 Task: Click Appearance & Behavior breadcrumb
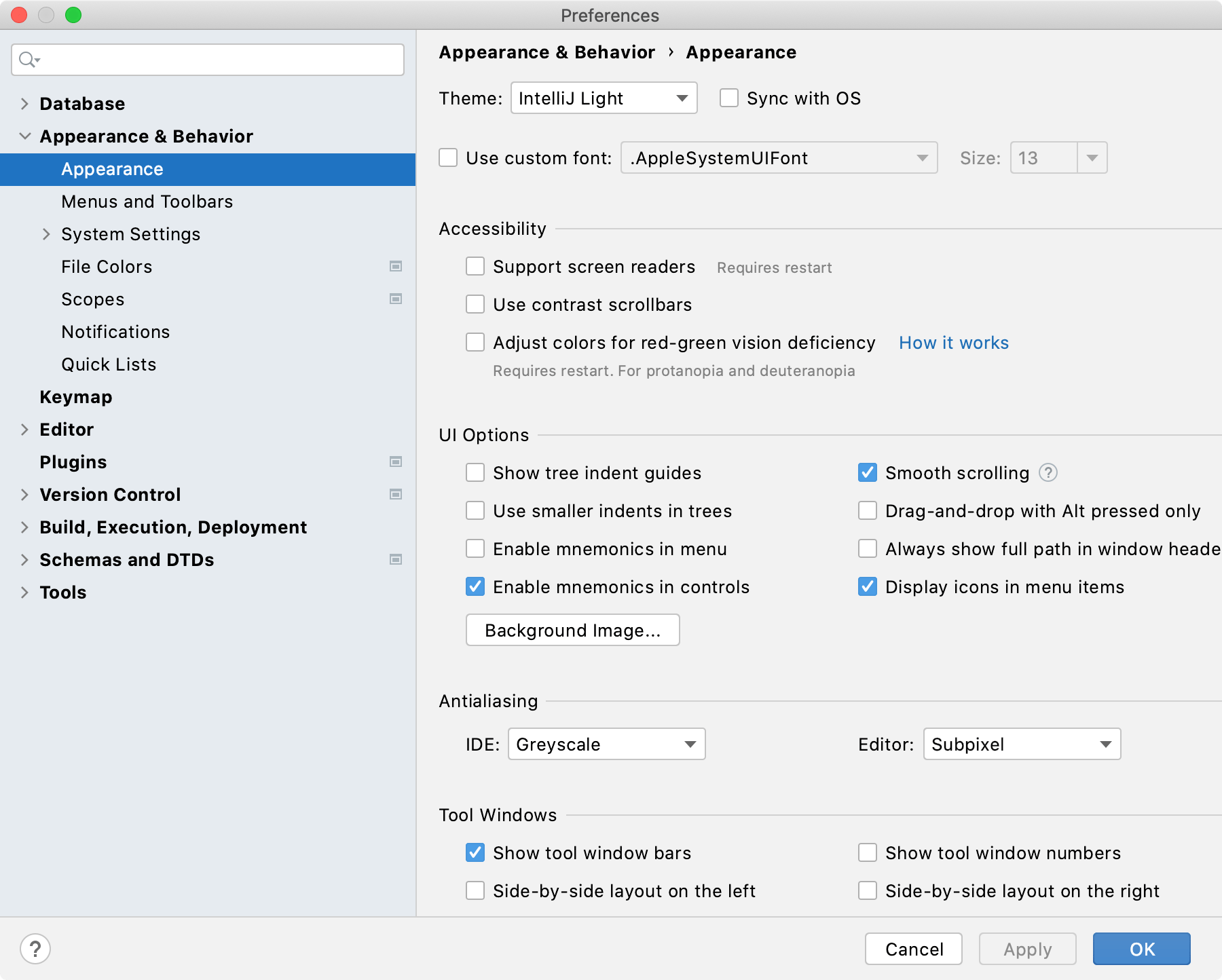click(547, 52)
